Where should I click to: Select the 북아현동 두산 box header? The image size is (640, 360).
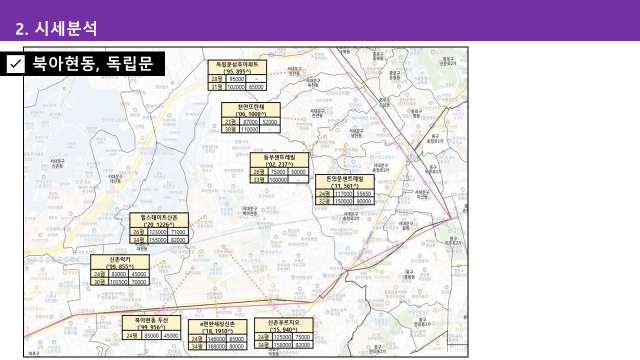151,323
